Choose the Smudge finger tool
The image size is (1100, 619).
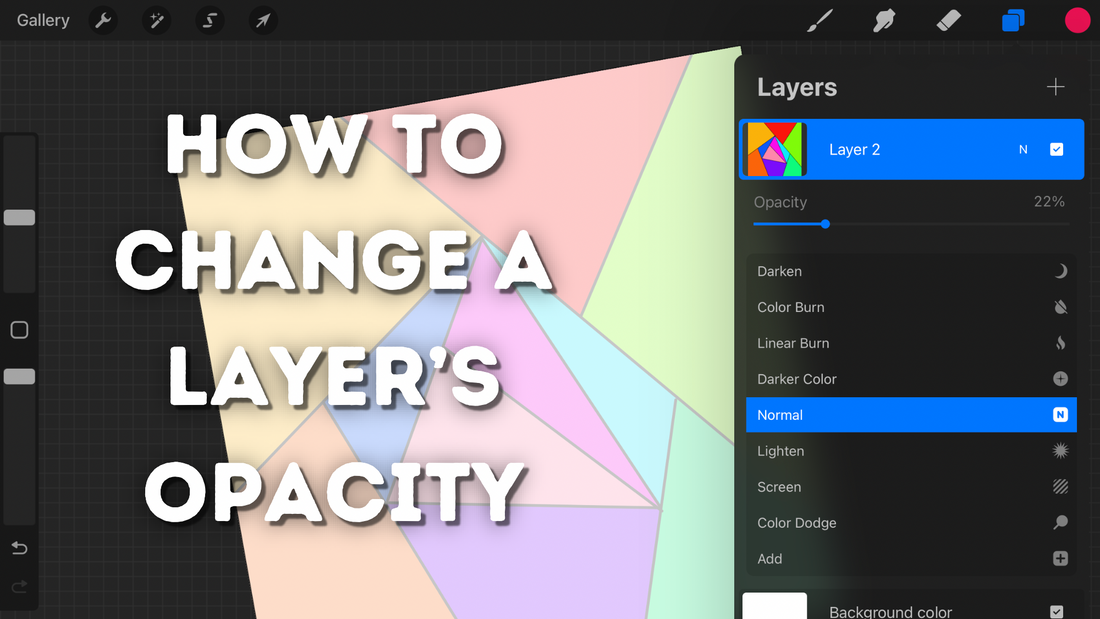tap(884, 20)
